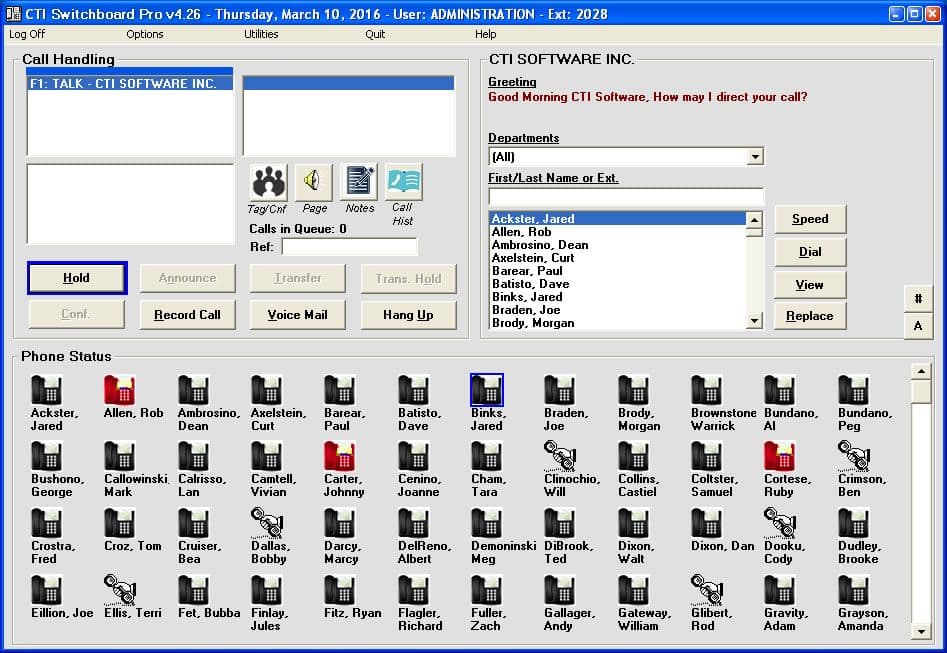Select Allen, Rob red phone icon
The image size is (947, 653).
coord(119,390)
